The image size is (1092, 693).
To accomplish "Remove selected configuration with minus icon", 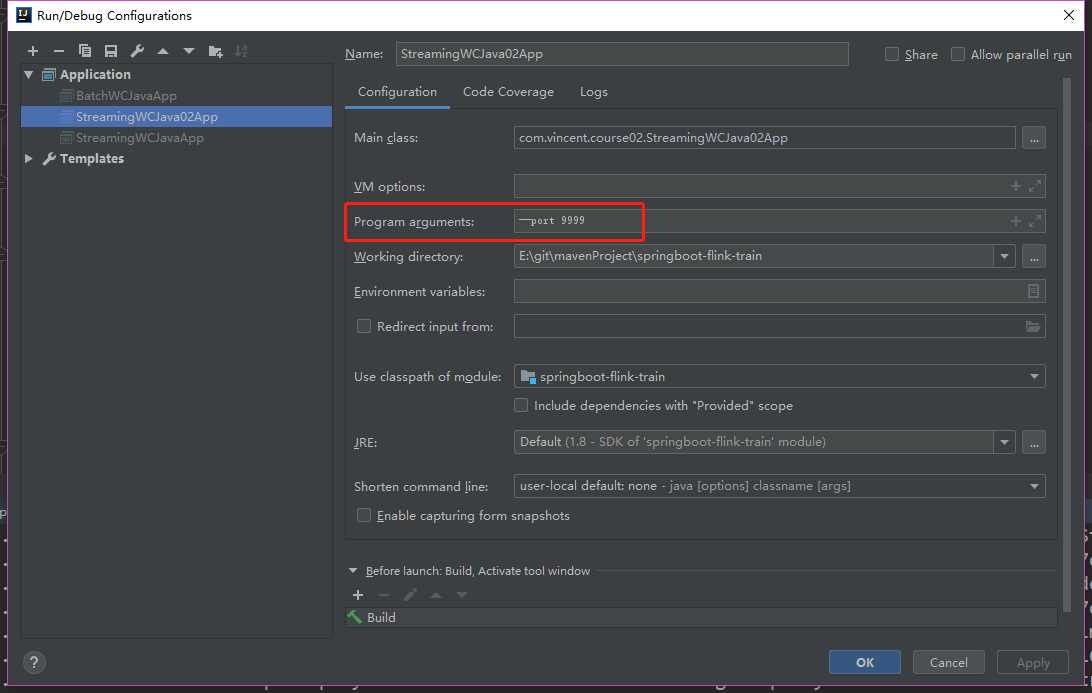I will (x=58, y=51).
